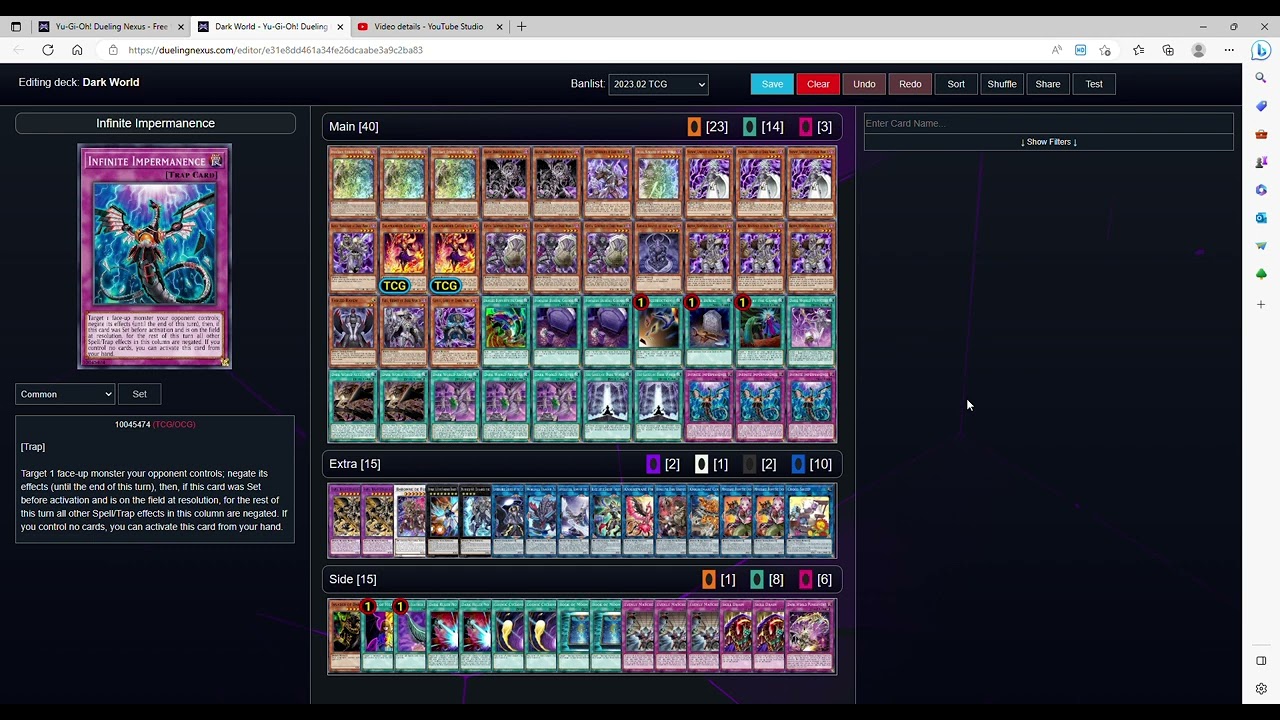Close the Dark World tab
The width and height of the screenshot is (1280, 720).
(x=340, y=27)
